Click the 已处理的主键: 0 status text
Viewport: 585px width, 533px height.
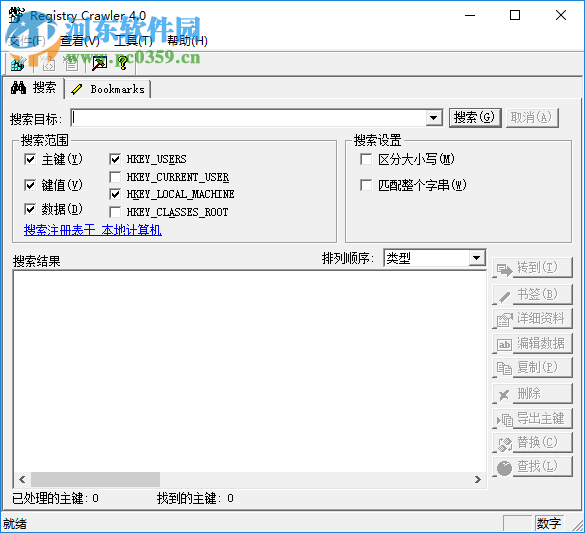(55, 498)
